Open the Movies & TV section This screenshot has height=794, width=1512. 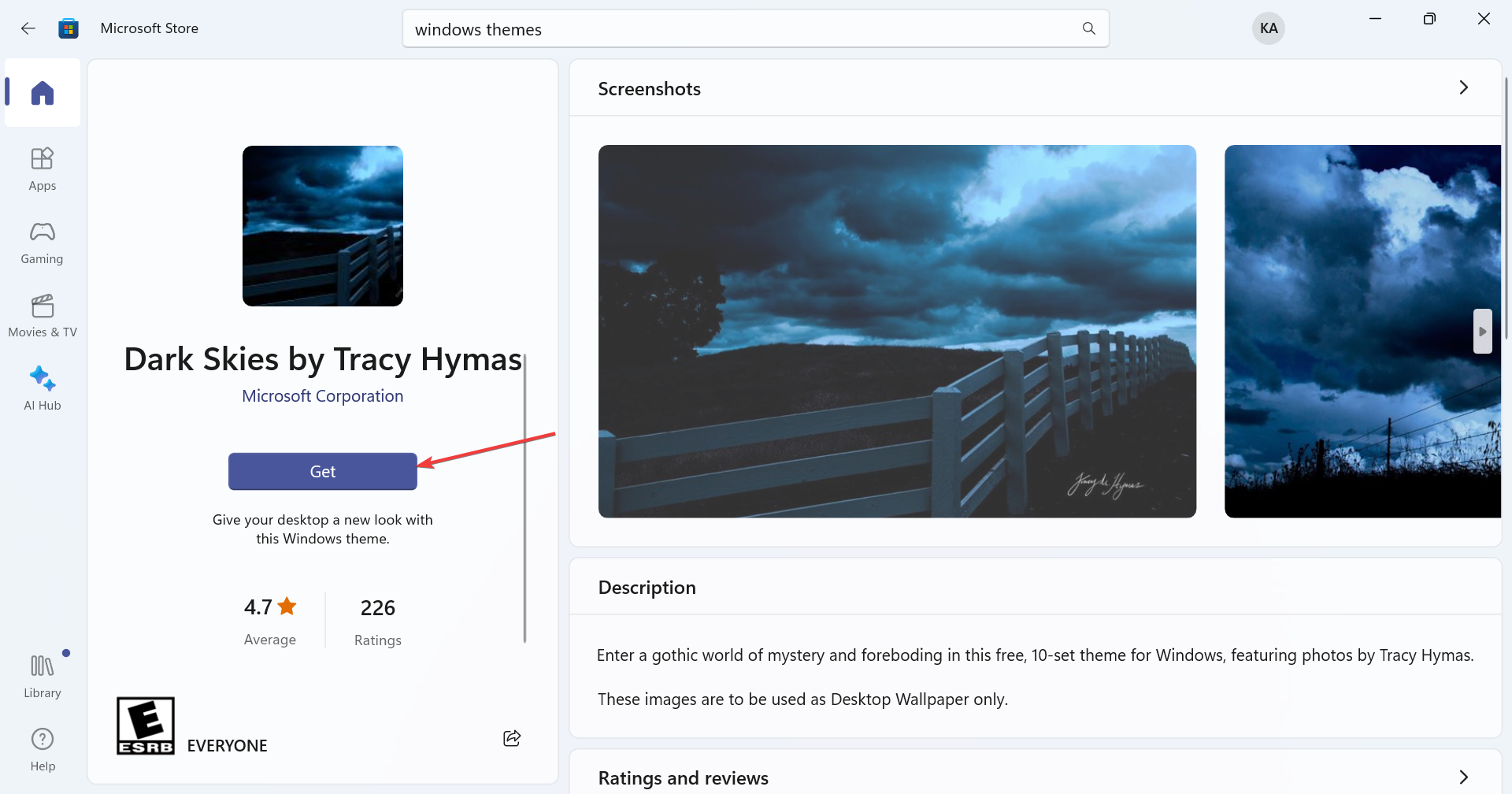[x=43, y=316]
